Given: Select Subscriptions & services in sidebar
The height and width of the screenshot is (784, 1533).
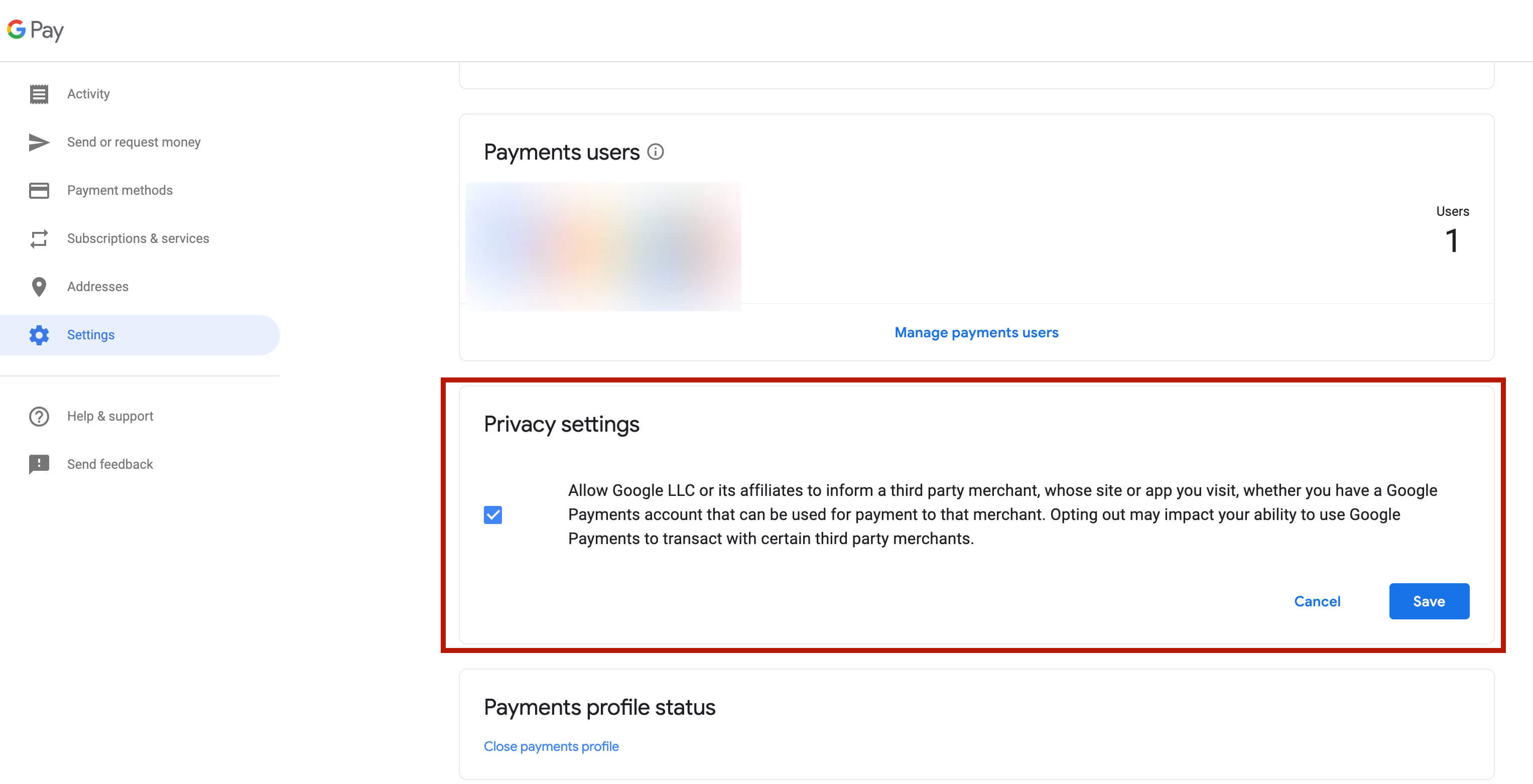Looking at the screenshot, I should [x=140, y=238].
